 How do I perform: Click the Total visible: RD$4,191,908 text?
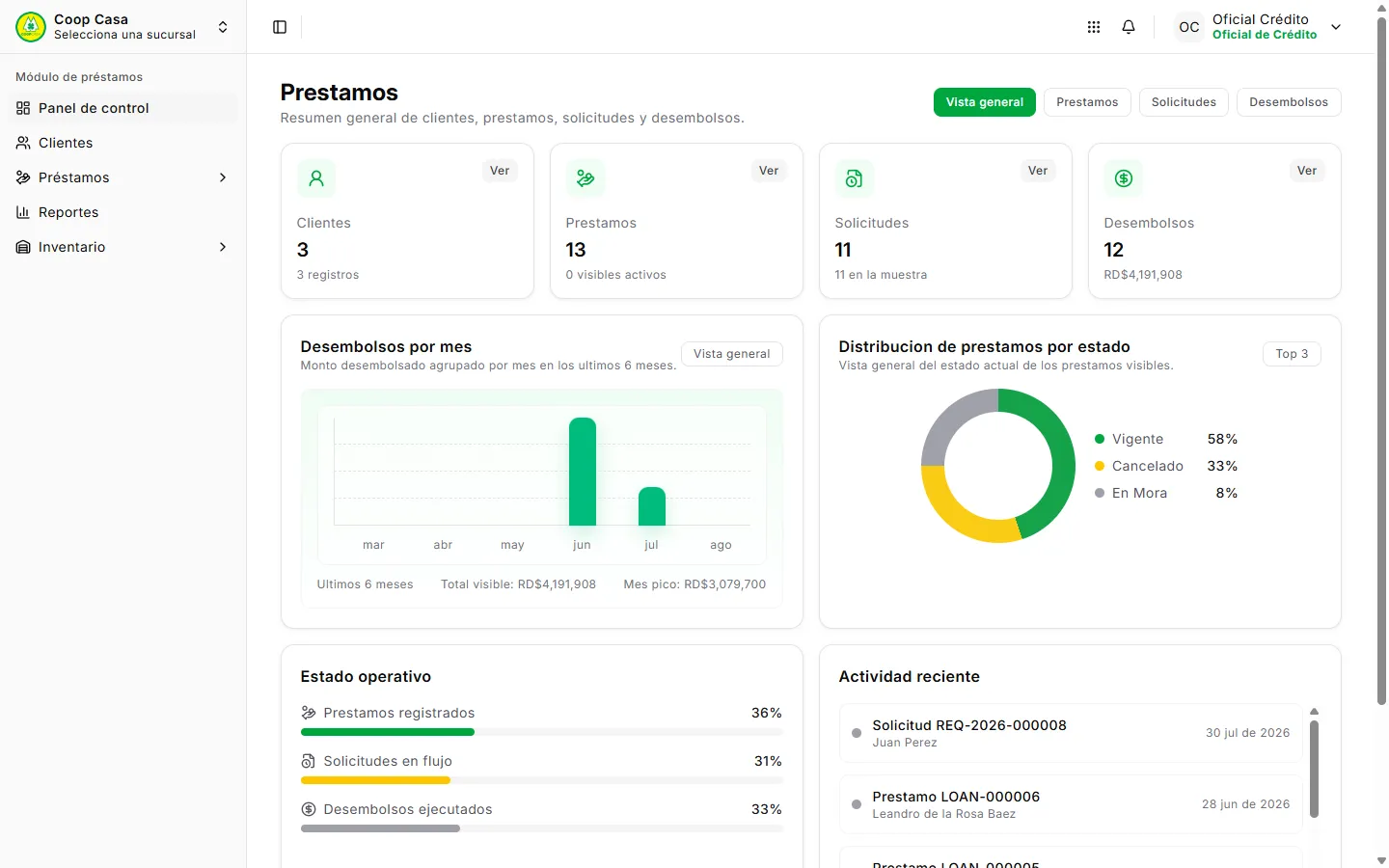pyautogui.click(x=518, y=584)
